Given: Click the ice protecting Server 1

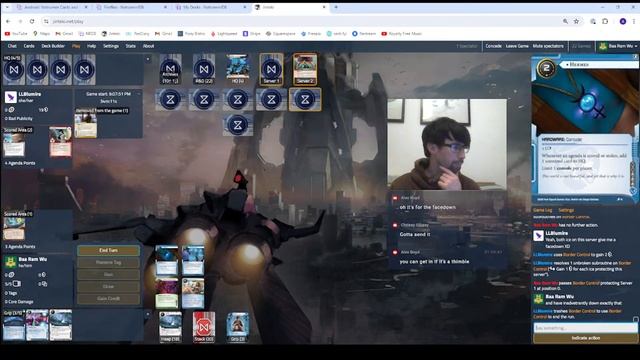Looking at the screenshot, I should [x=271, y=99].
